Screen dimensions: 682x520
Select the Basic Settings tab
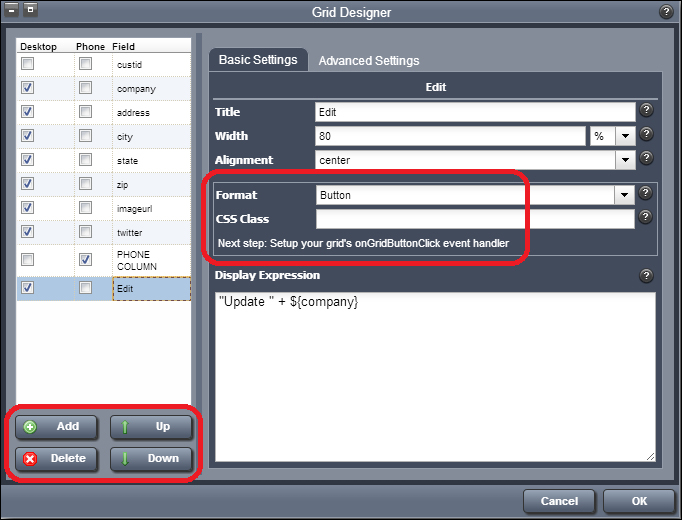pyautogui.click(x=258, y=60)
